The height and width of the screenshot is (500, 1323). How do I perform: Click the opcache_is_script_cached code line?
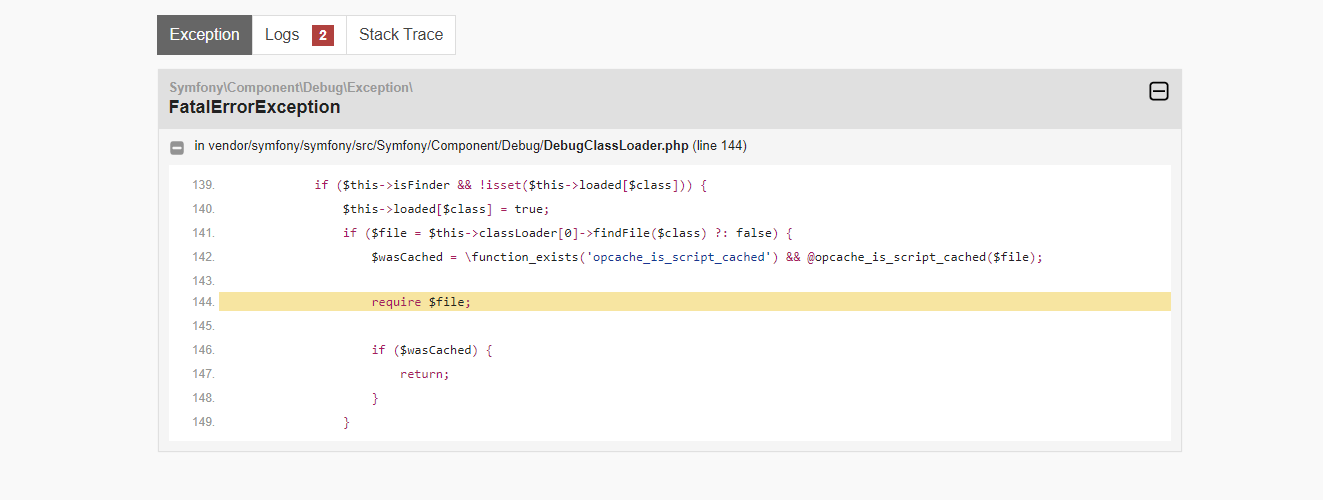coord(706,257)
